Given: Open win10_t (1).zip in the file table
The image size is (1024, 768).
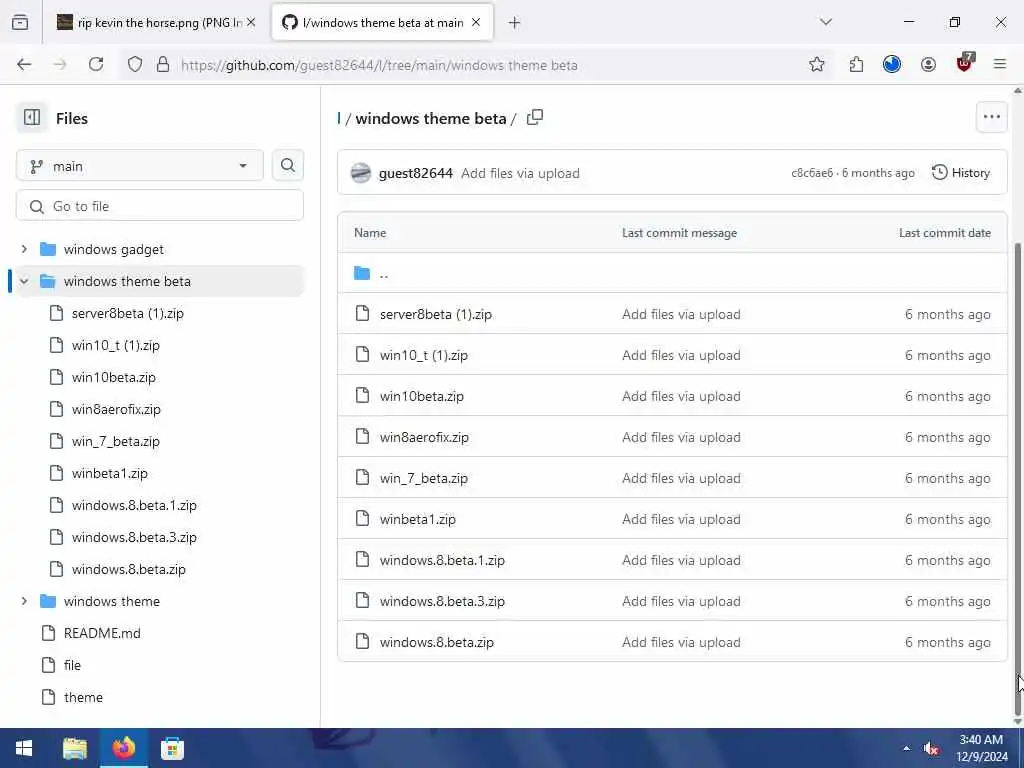Looking at the screenshot, I should click(424, 355).
